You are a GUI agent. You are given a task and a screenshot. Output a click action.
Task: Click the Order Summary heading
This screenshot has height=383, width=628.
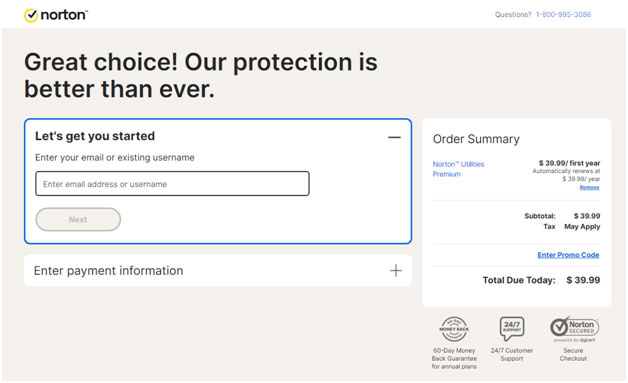click(x=476, y=139)
